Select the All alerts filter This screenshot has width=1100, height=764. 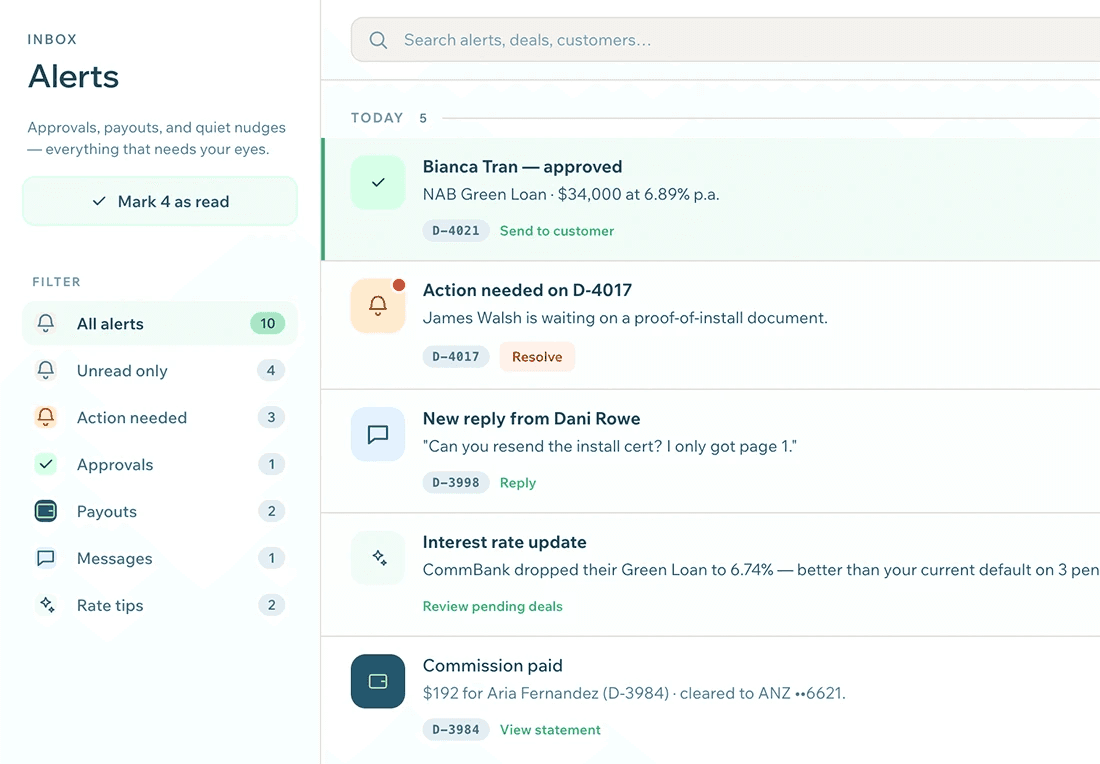(160, 323)
